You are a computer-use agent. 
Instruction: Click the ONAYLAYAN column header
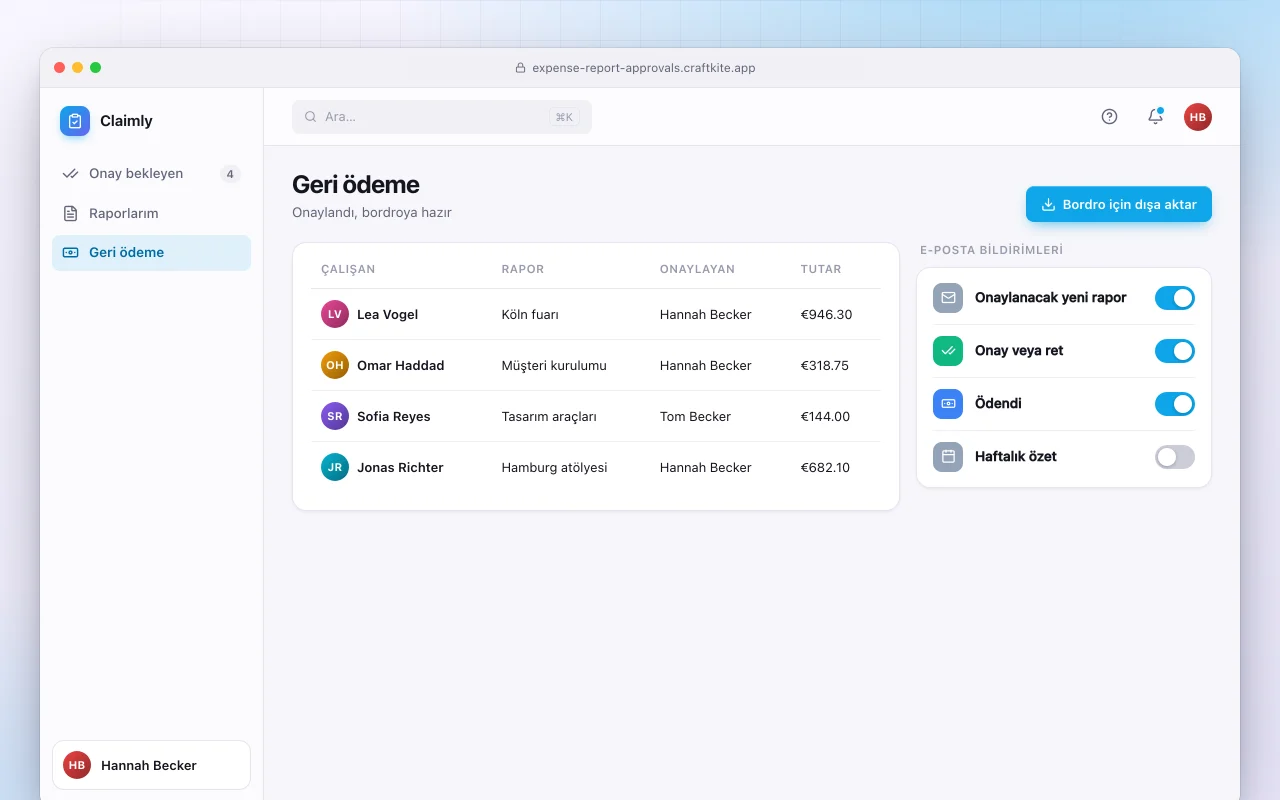click(x=697, y=269)
